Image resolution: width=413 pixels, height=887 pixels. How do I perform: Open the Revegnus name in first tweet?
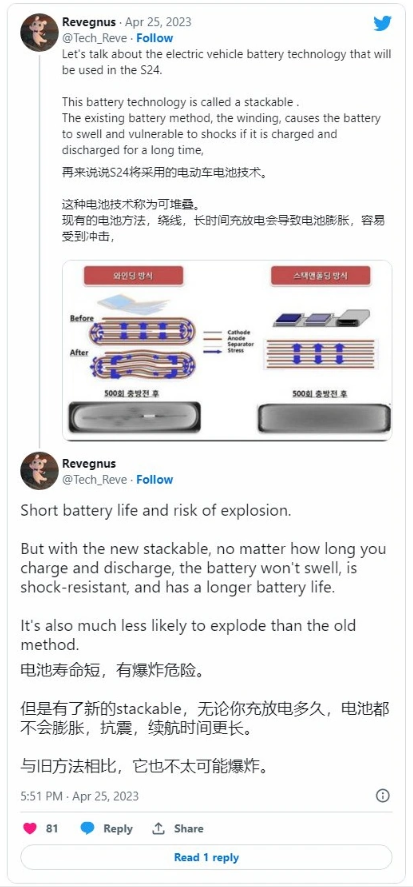pyautogui.click(x=88, y=22)
